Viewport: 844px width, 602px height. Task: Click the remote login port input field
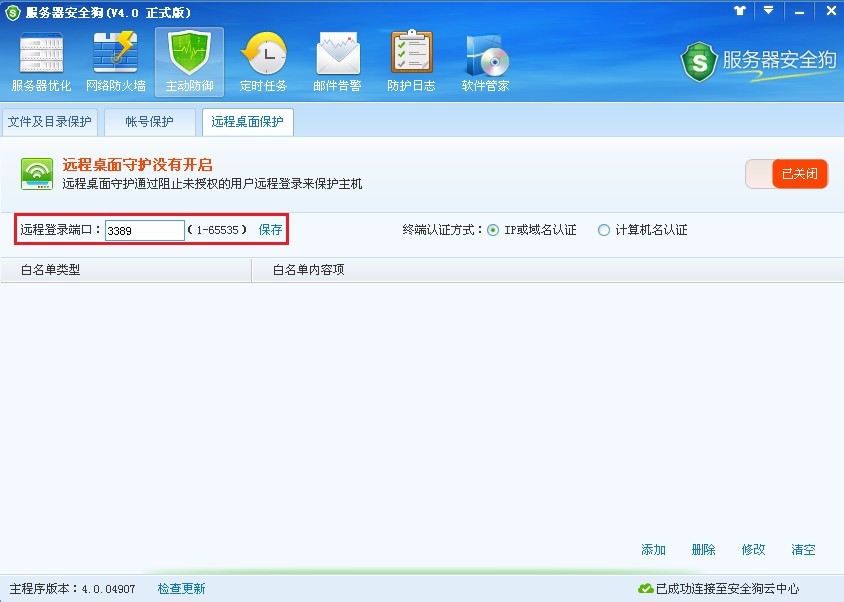(x=144, y=229)
